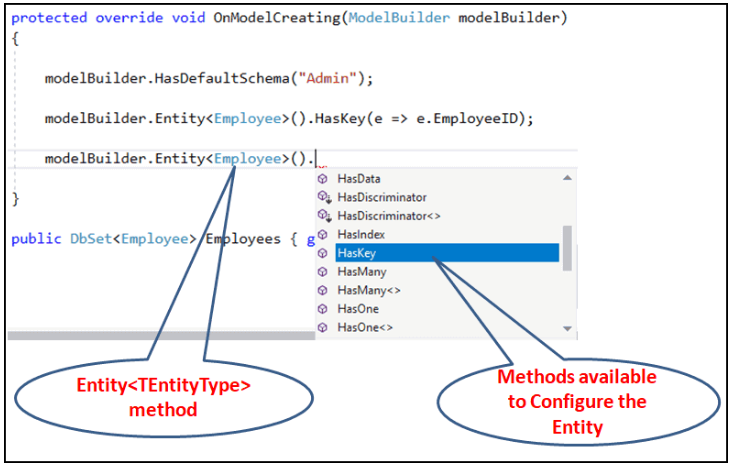732x467 pixels.
Task: Click the OnModelCreating method name
Action: [x=277, y=18]
